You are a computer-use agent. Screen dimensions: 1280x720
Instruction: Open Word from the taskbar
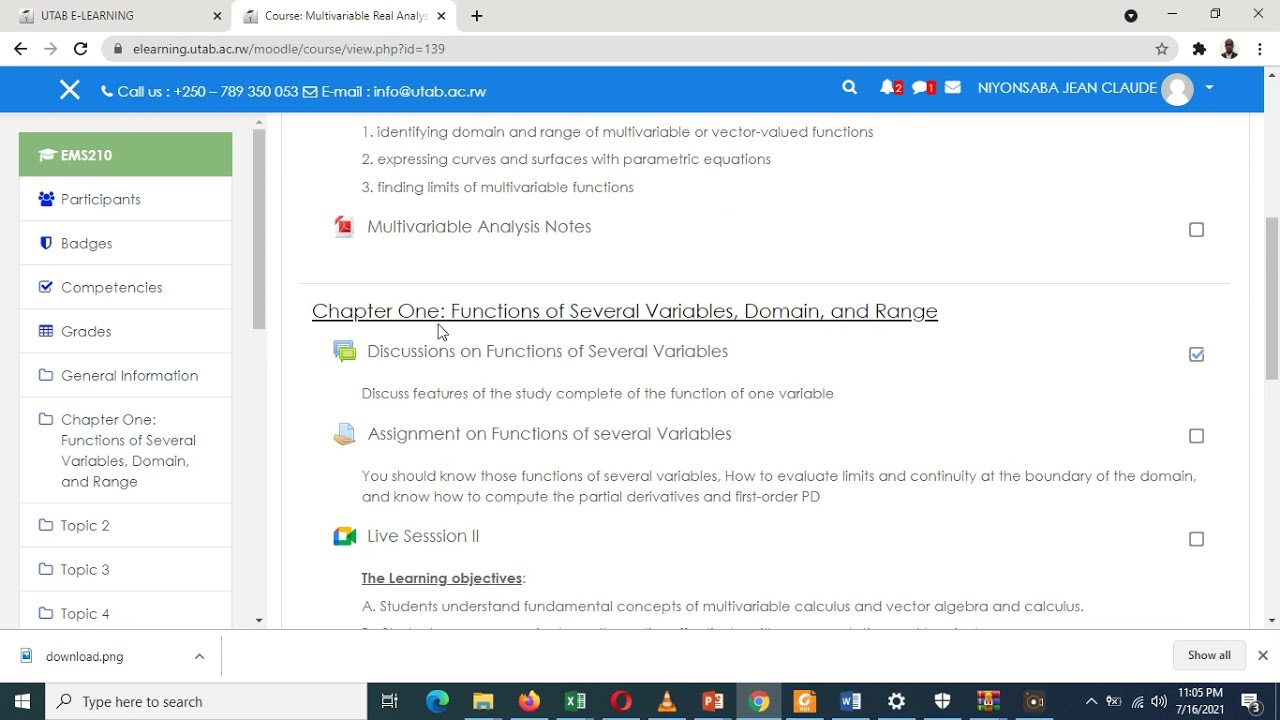pos(851,701)
